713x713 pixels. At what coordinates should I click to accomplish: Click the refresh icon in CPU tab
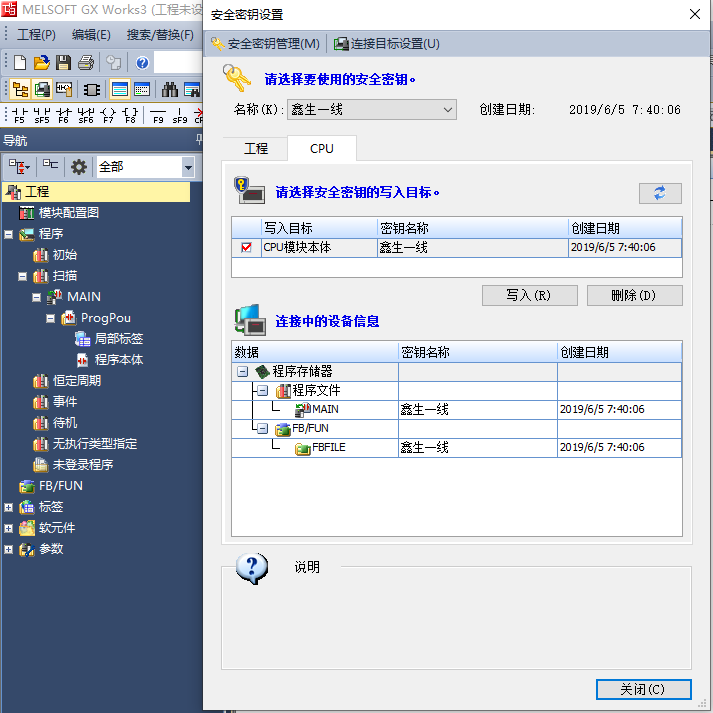coord(660,194)
